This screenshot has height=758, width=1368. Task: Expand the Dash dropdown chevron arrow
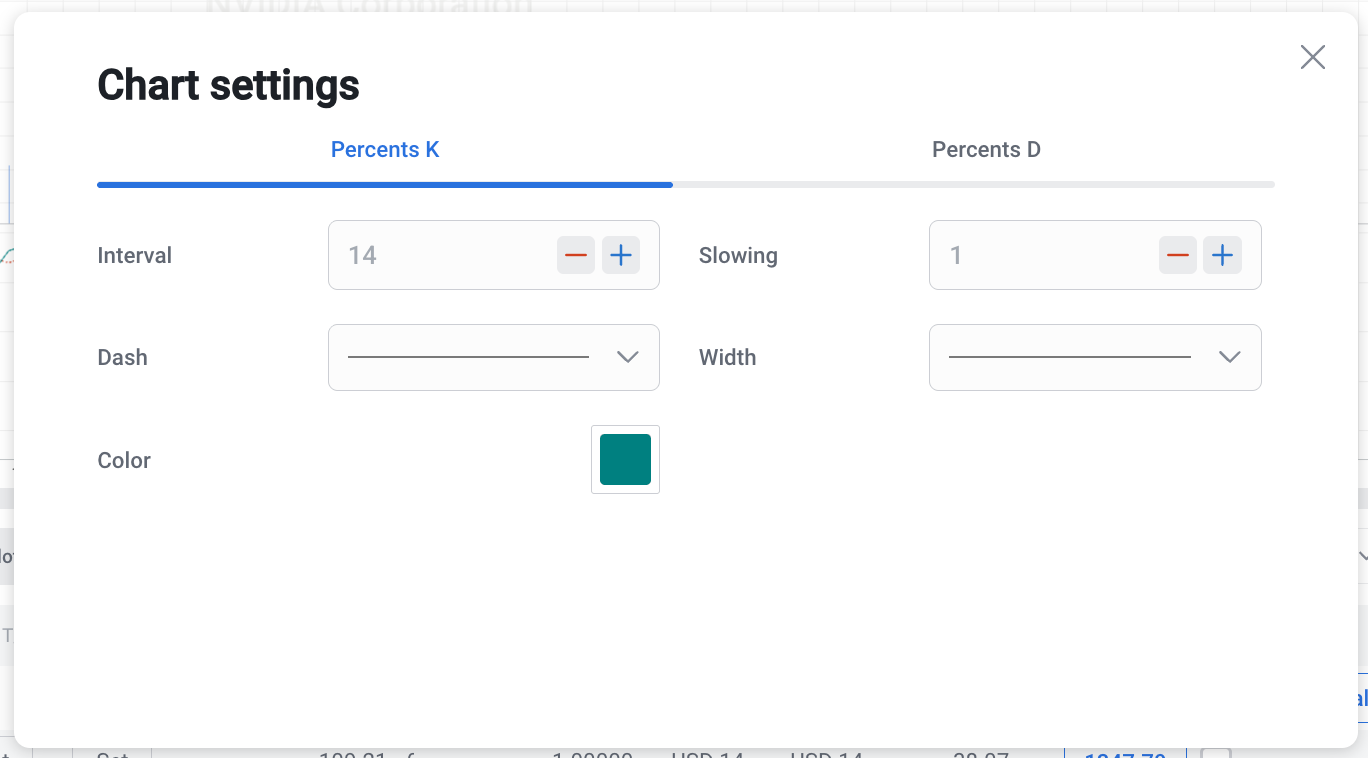628,357
